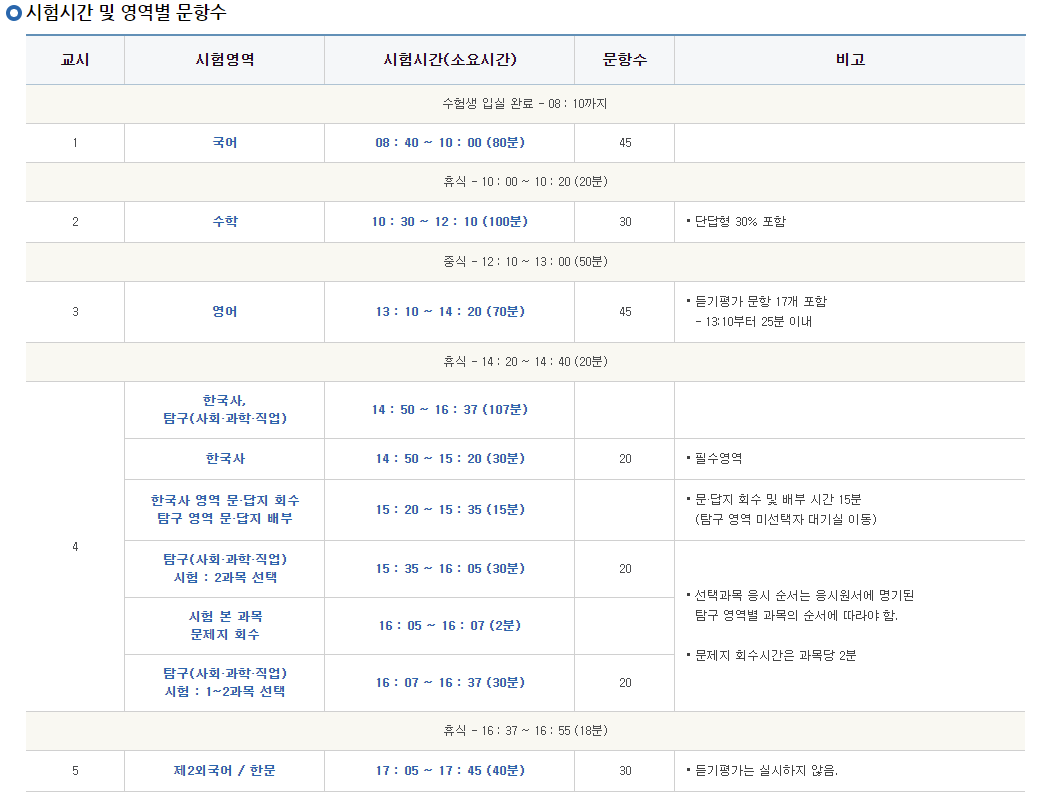The width and height of the screenshot is (1050, 798).
Task: Click the '시험시간(소요시간)' column header
Action: [449, 60]
